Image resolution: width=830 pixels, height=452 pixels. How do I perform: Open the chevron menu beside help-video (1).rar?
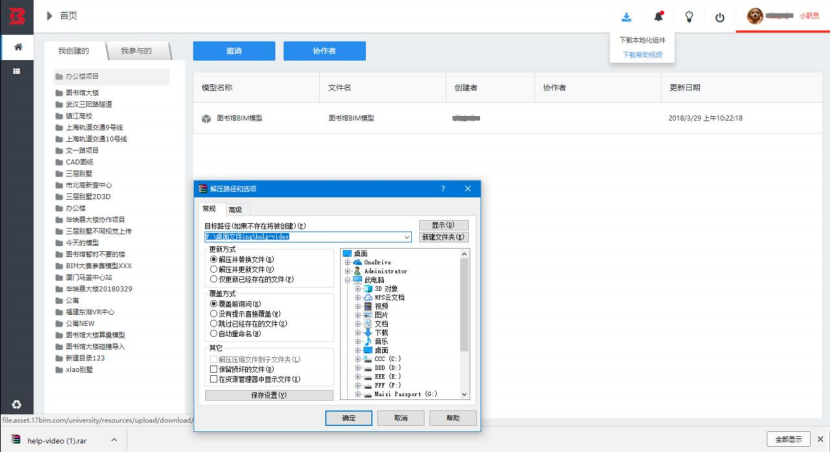tap(114, 440)
